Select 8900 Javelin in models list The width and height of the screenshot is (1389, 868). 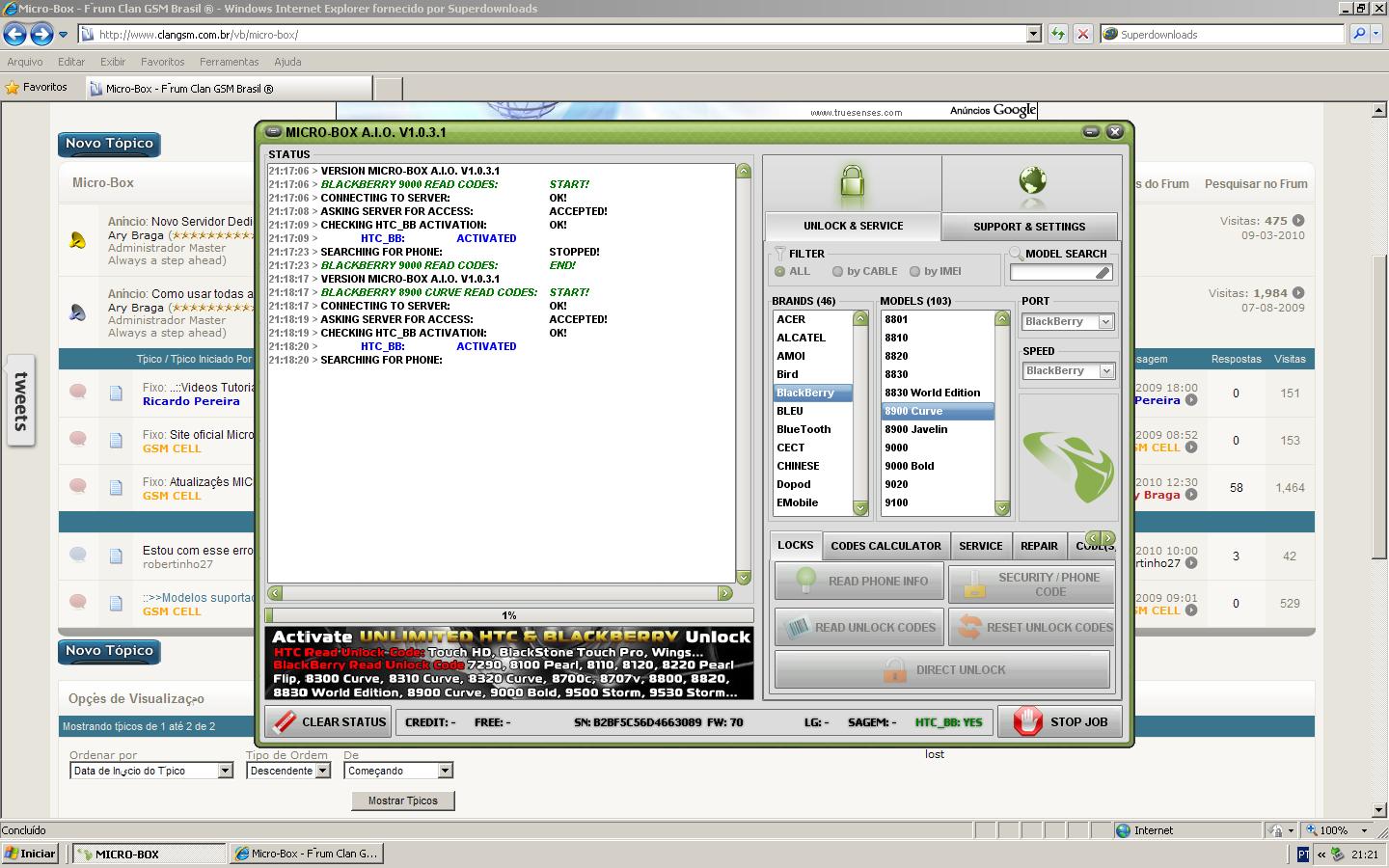[938, 429]
